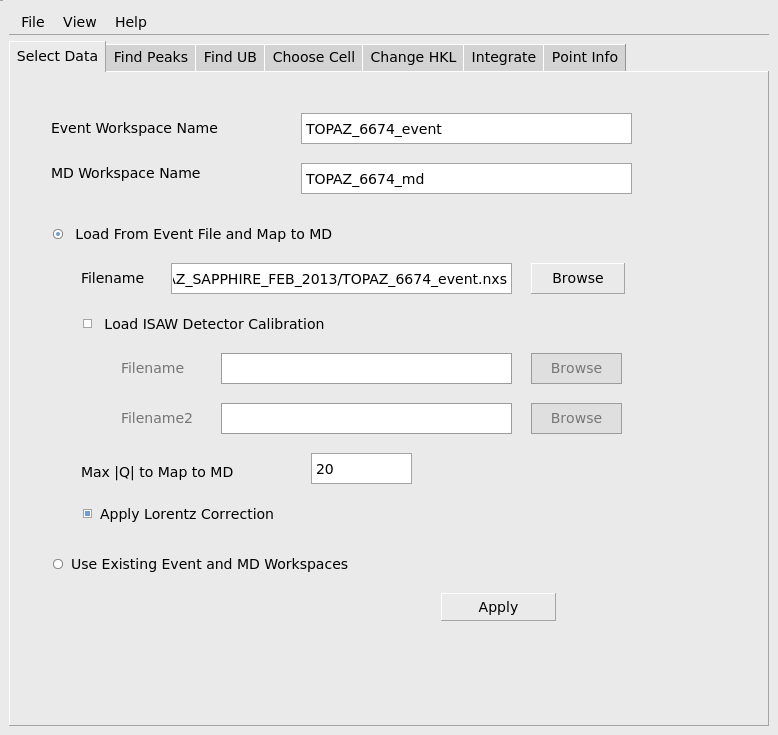Viewport: 778px width, 735px height.
Task: Click the Max |Q| to Map field
Action: click(x=361, y=469)
